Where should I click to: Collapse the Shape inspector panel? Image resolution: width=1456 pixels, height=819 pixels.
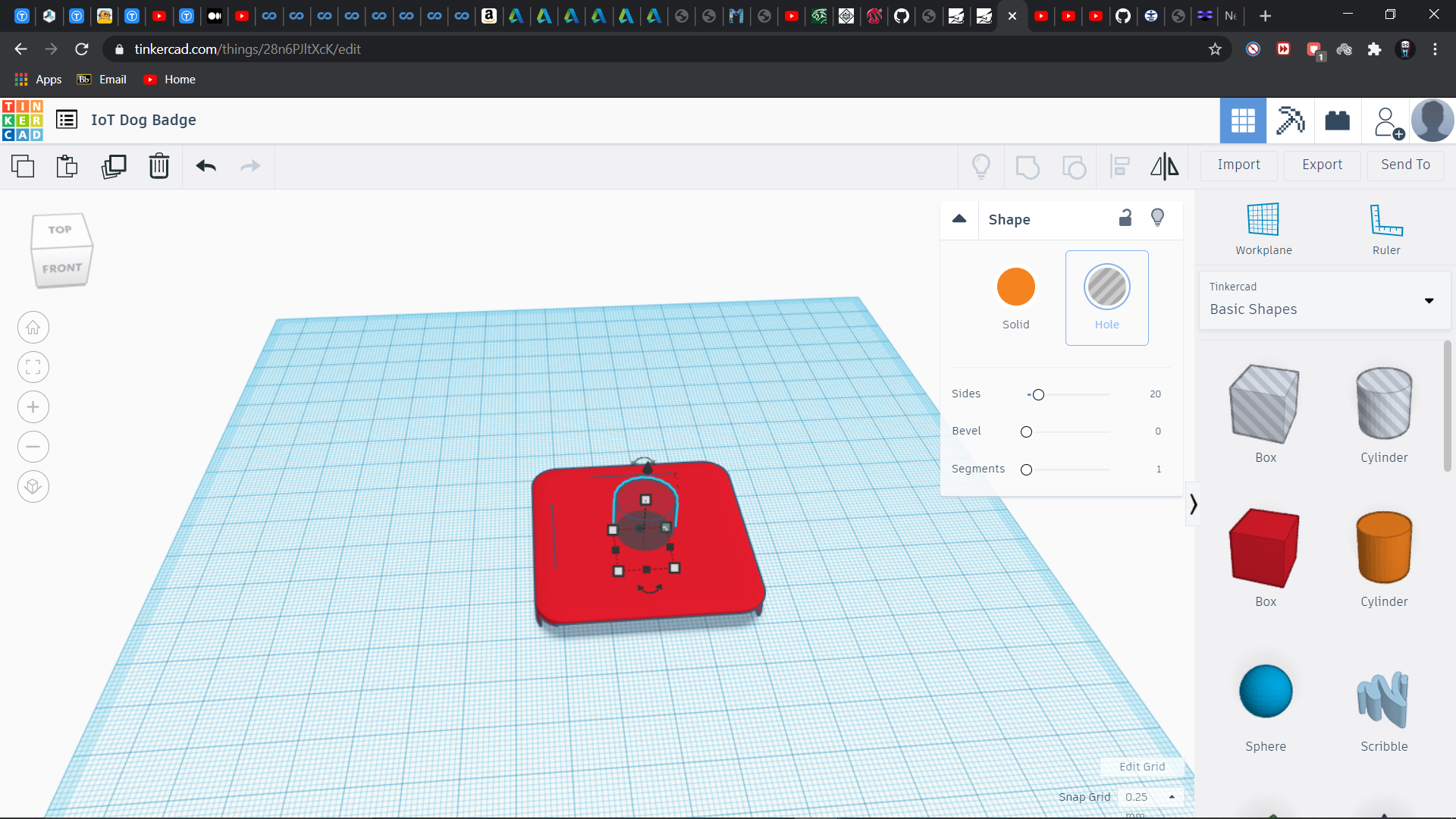click(x=959, y=219)
